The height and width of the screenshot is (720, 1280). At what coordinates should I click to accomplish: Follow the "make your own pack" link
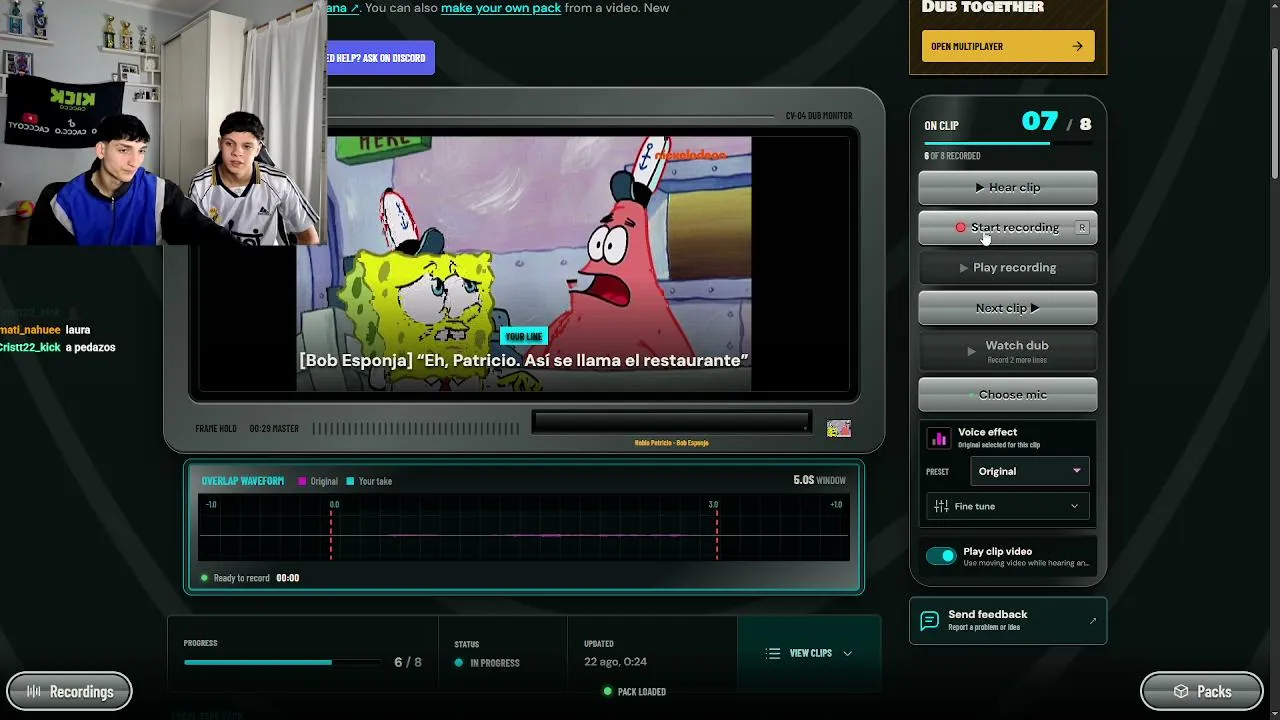click(501, 8)
